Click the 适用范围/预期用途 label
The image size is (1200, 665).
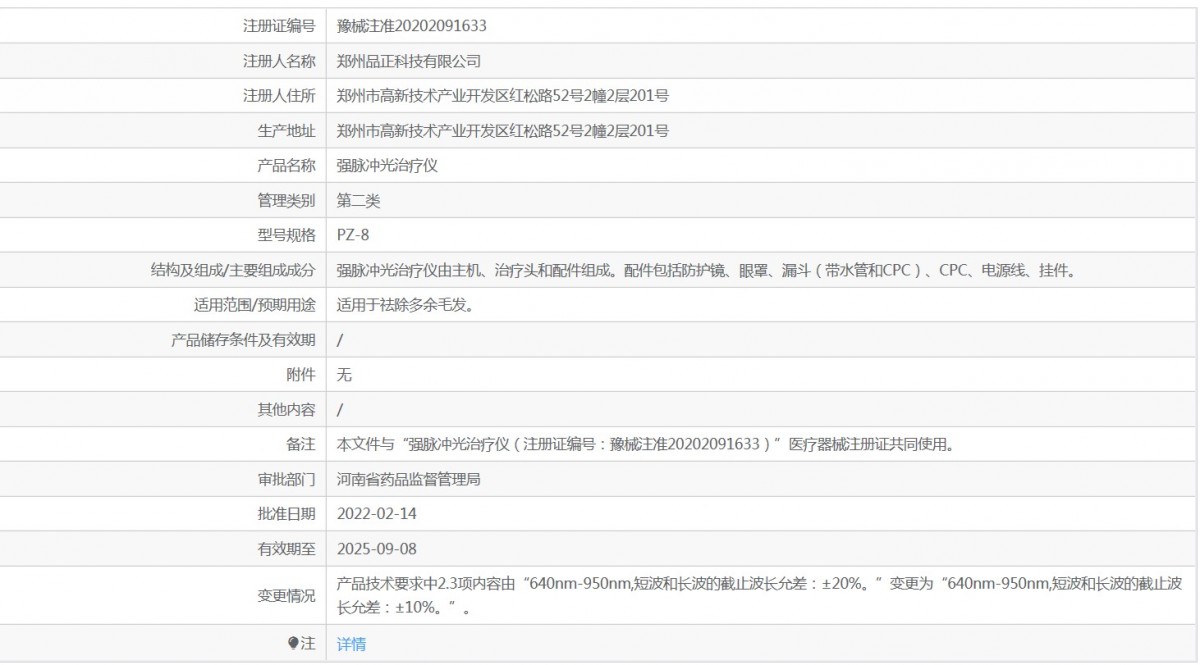pyautogui.click(x=254, y=305)
